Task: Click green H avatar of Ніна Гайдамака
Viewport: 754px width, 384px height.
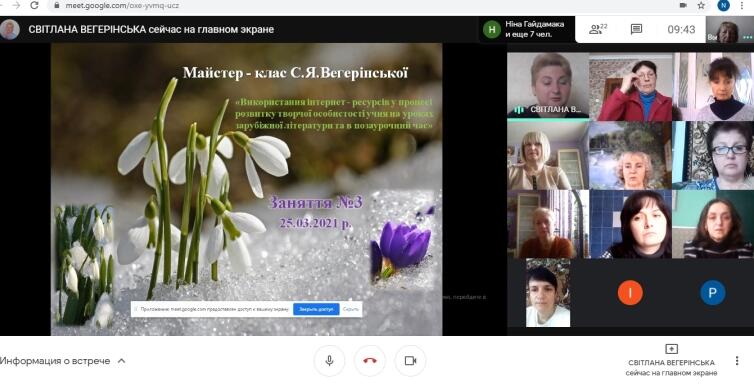Action: (x=491, y=30)
